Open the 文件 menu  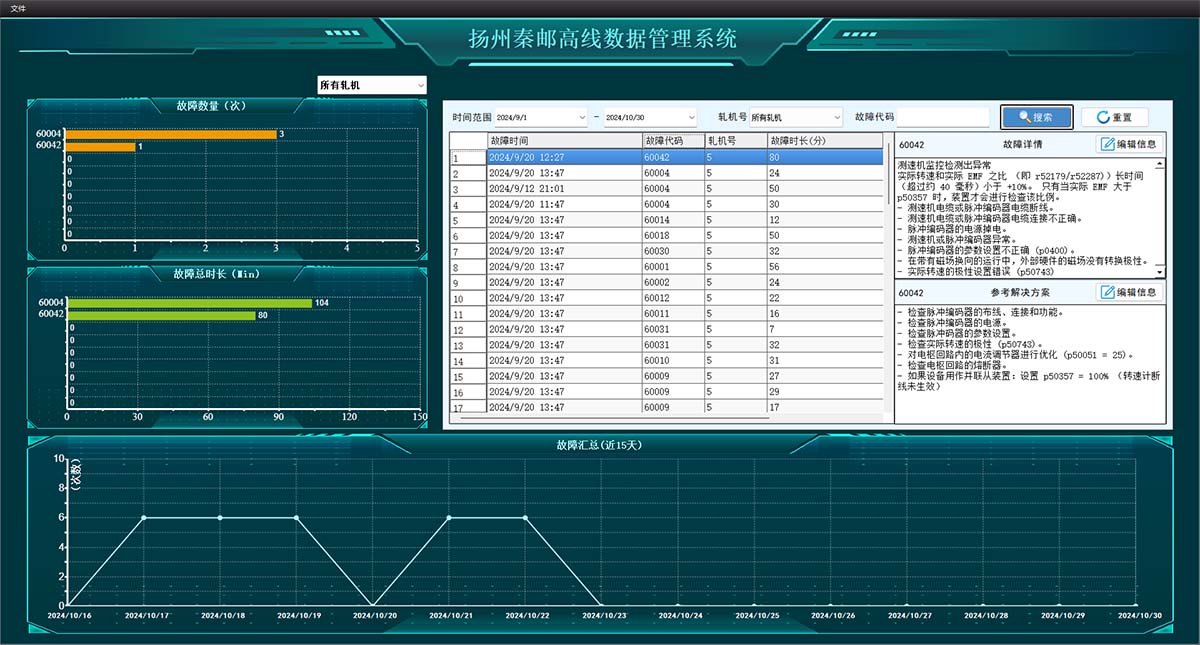point(18,7)
